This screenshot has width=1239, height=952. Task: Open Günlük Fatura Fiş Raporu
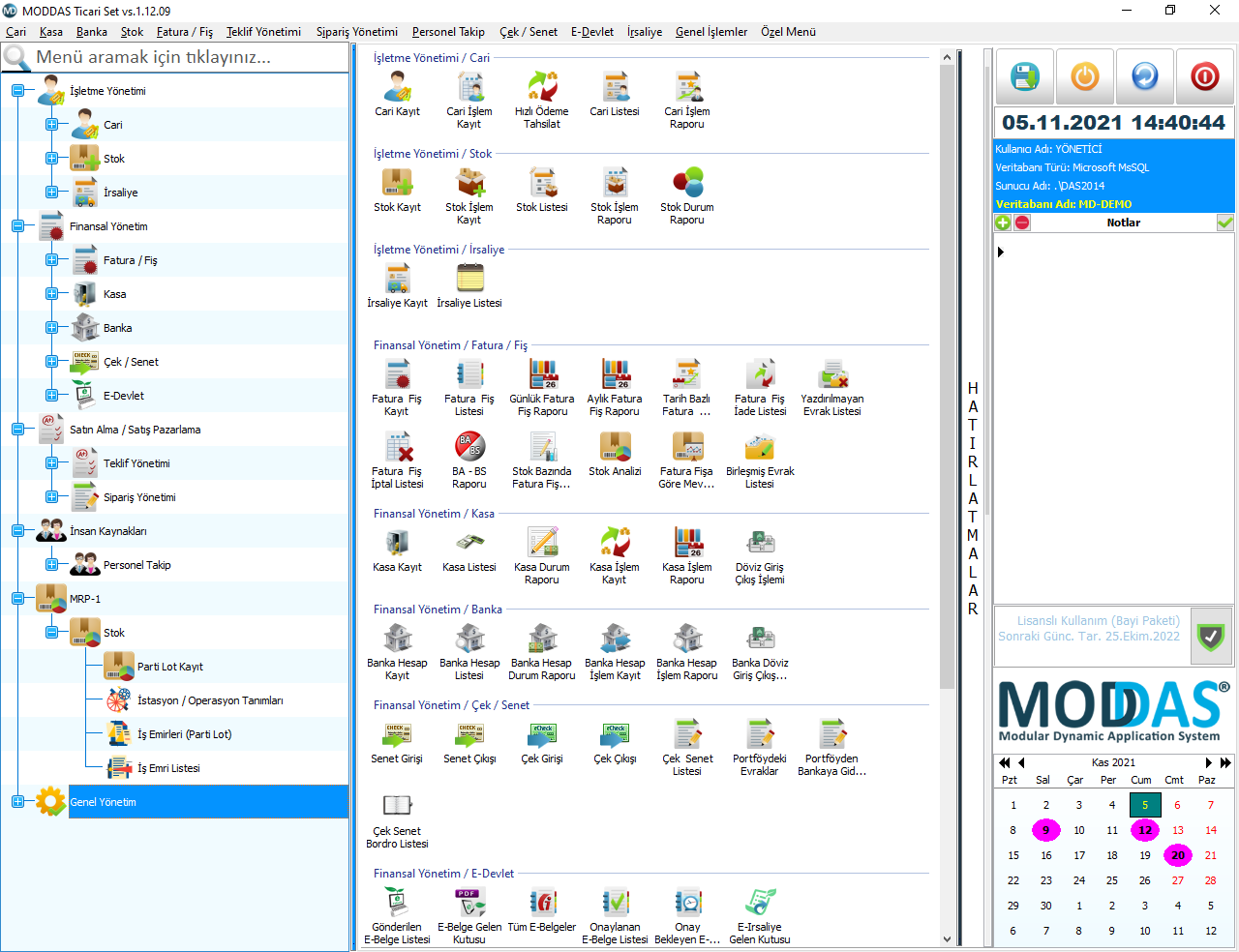[542, 387]
